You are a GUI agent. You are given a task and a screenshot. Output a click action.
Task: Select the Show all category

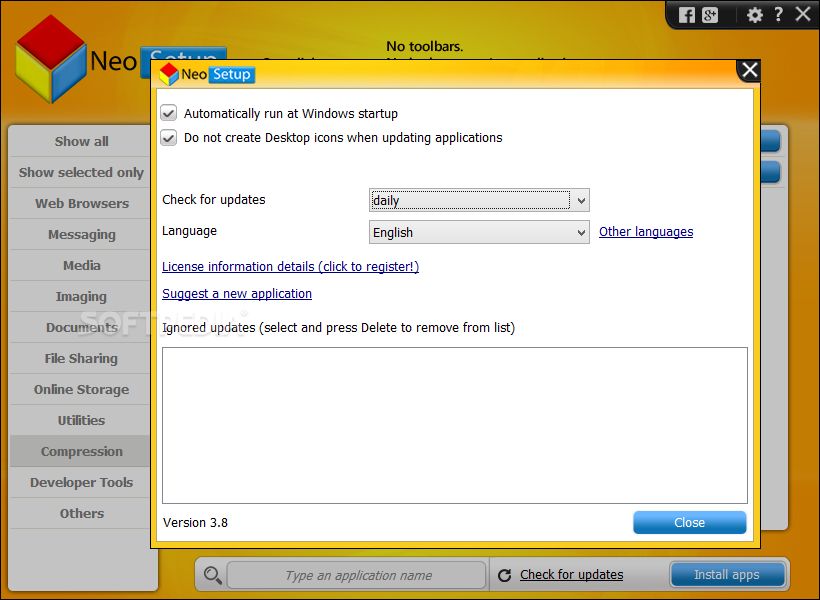[81, 142]
